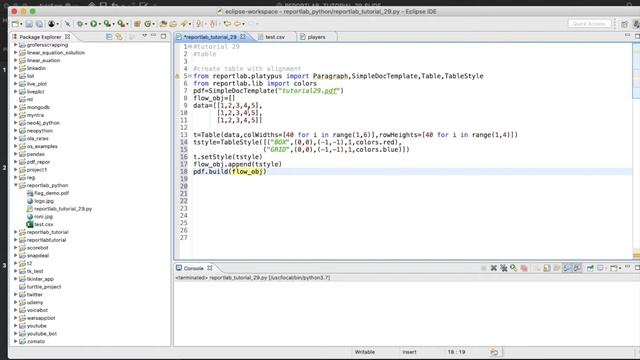Select the Package Explorer view tab
The image size is (640, 360).
(x=40, y=37)
